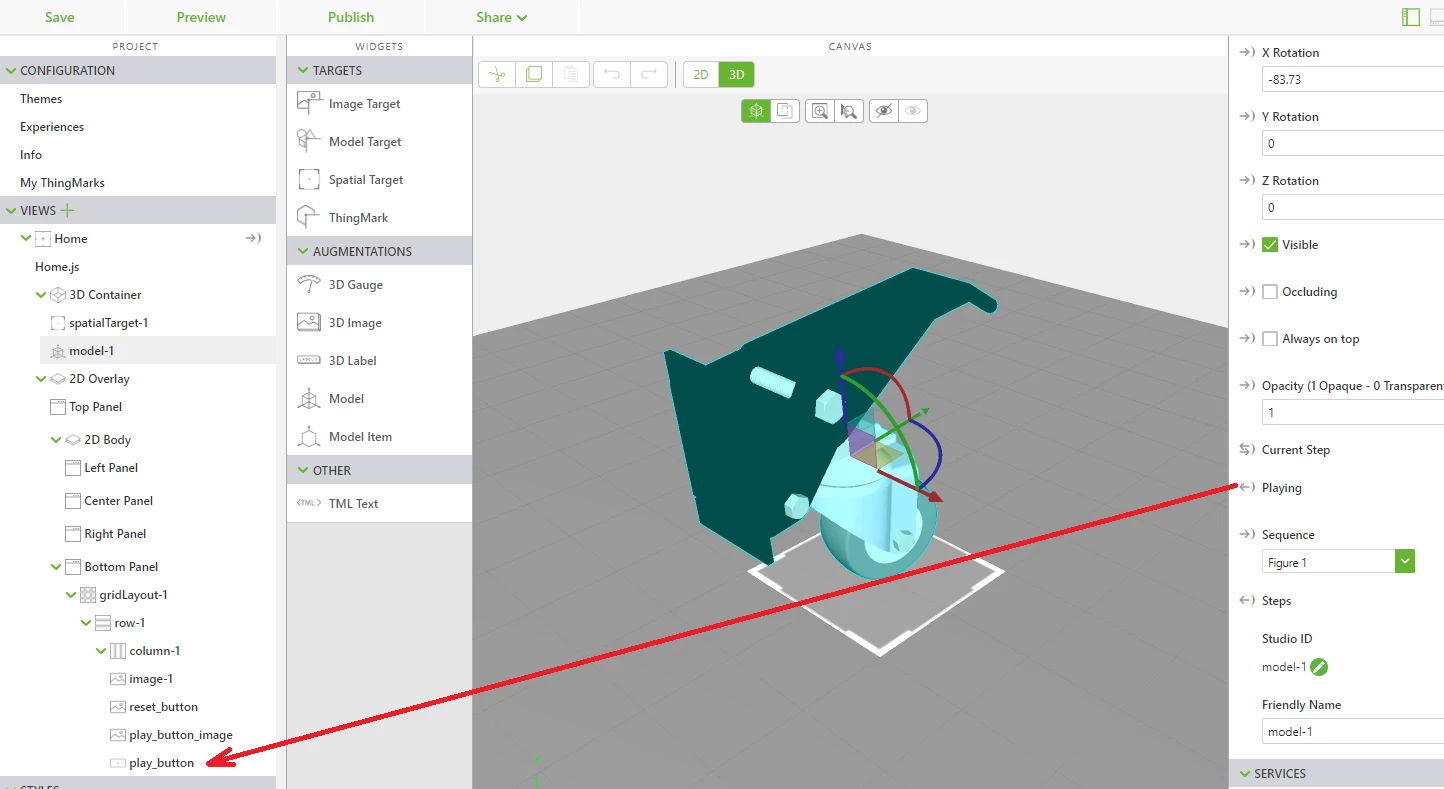
Task: Click the Model Target widget icon
Action: click(x=309, y=141)
